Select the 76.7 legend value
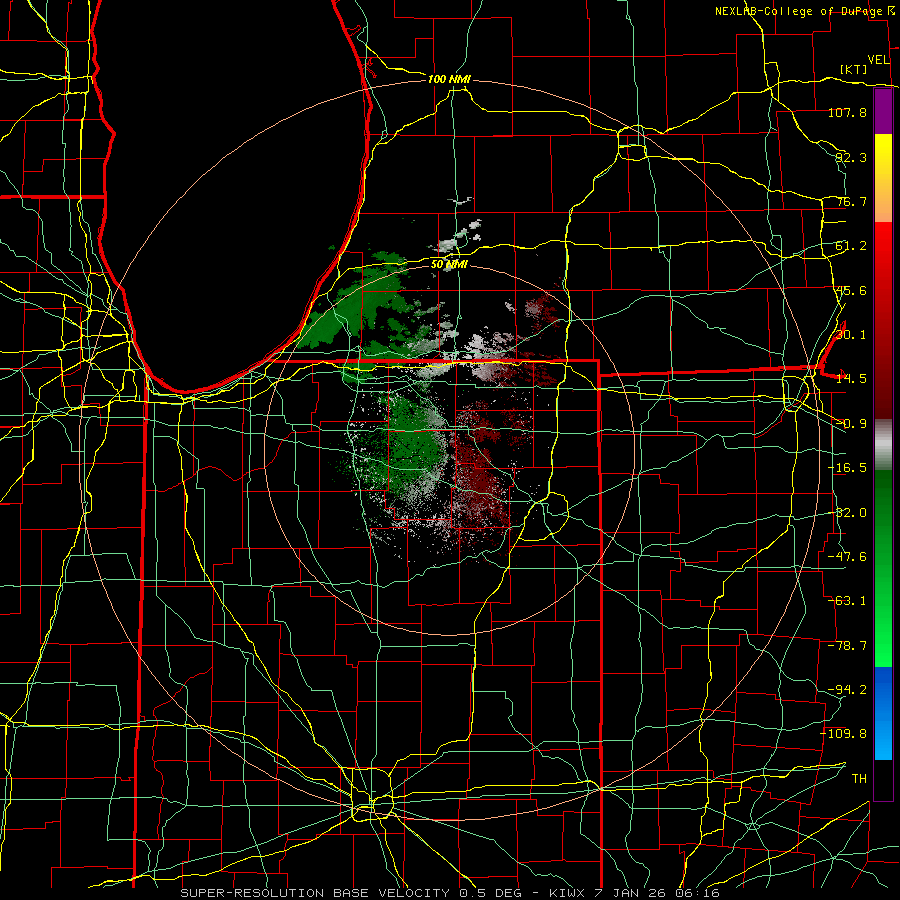The width and height of the screenshot is (900, 900). (851, 201)
